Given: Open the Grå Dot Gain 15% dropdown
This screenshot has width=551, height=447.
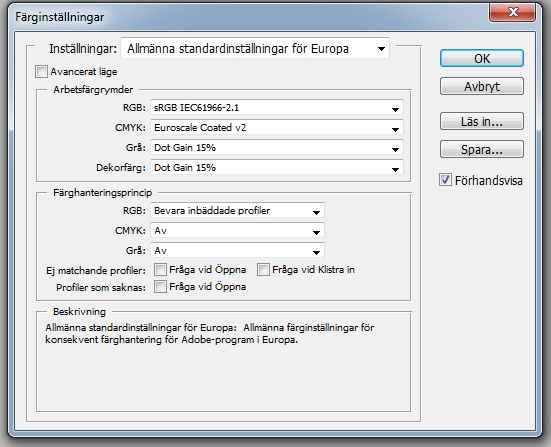Looking at the screenshot, I should point(277,148).
